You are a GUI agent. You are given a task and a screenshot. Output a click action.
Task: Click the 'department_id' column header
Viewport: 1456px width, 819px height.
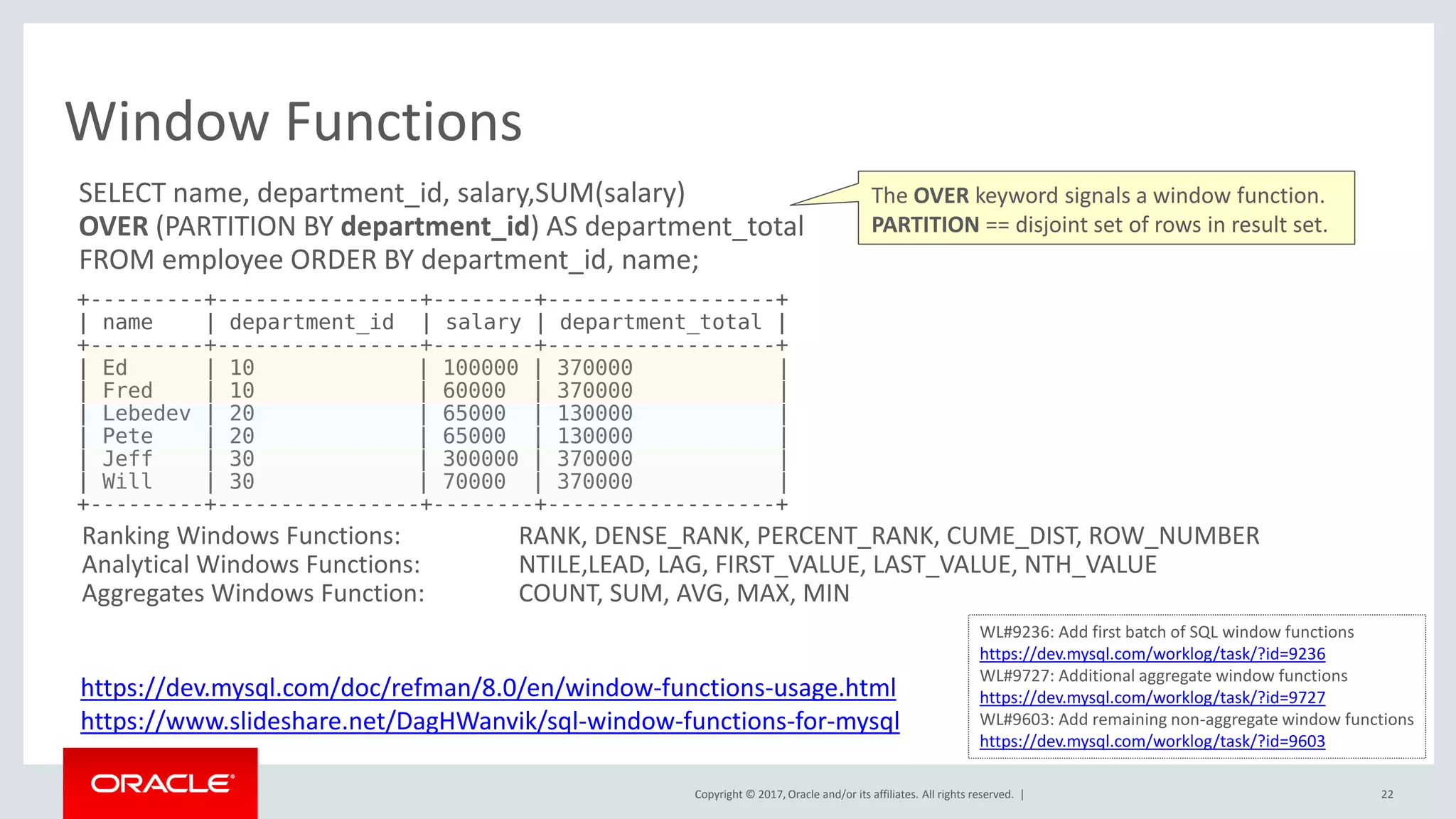click(311, 322)
